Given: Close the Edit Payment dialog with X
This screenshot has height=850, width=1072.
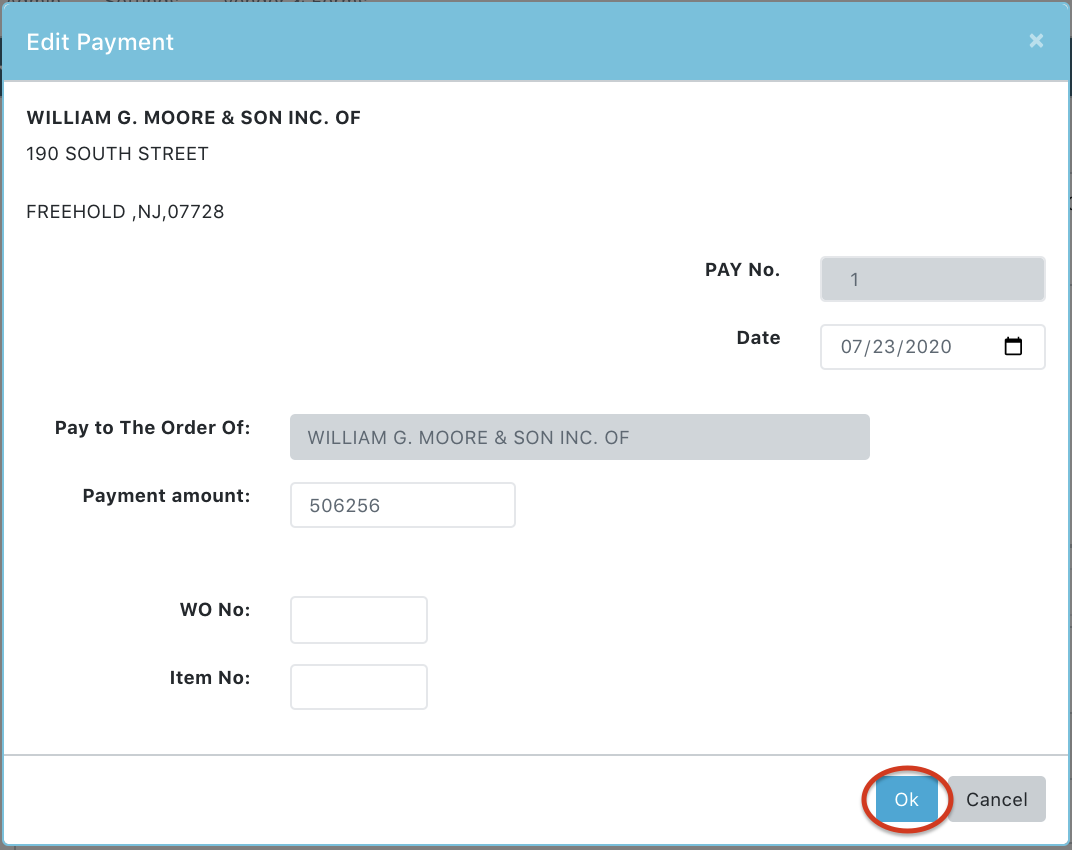Looking at the screenshot, I should [1036, 41].
